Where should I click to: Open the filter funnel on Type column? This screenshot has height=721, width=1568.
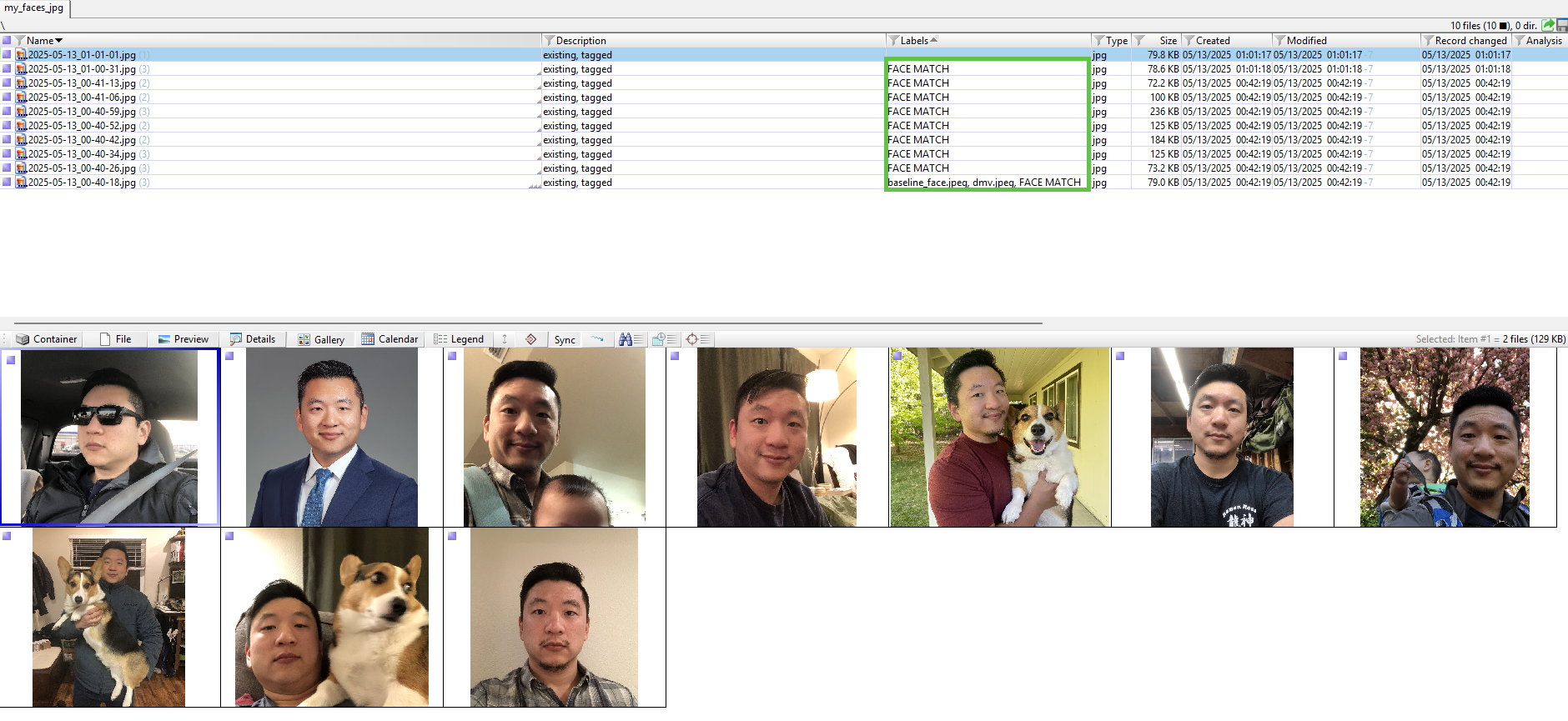(x=1099, y=41)
